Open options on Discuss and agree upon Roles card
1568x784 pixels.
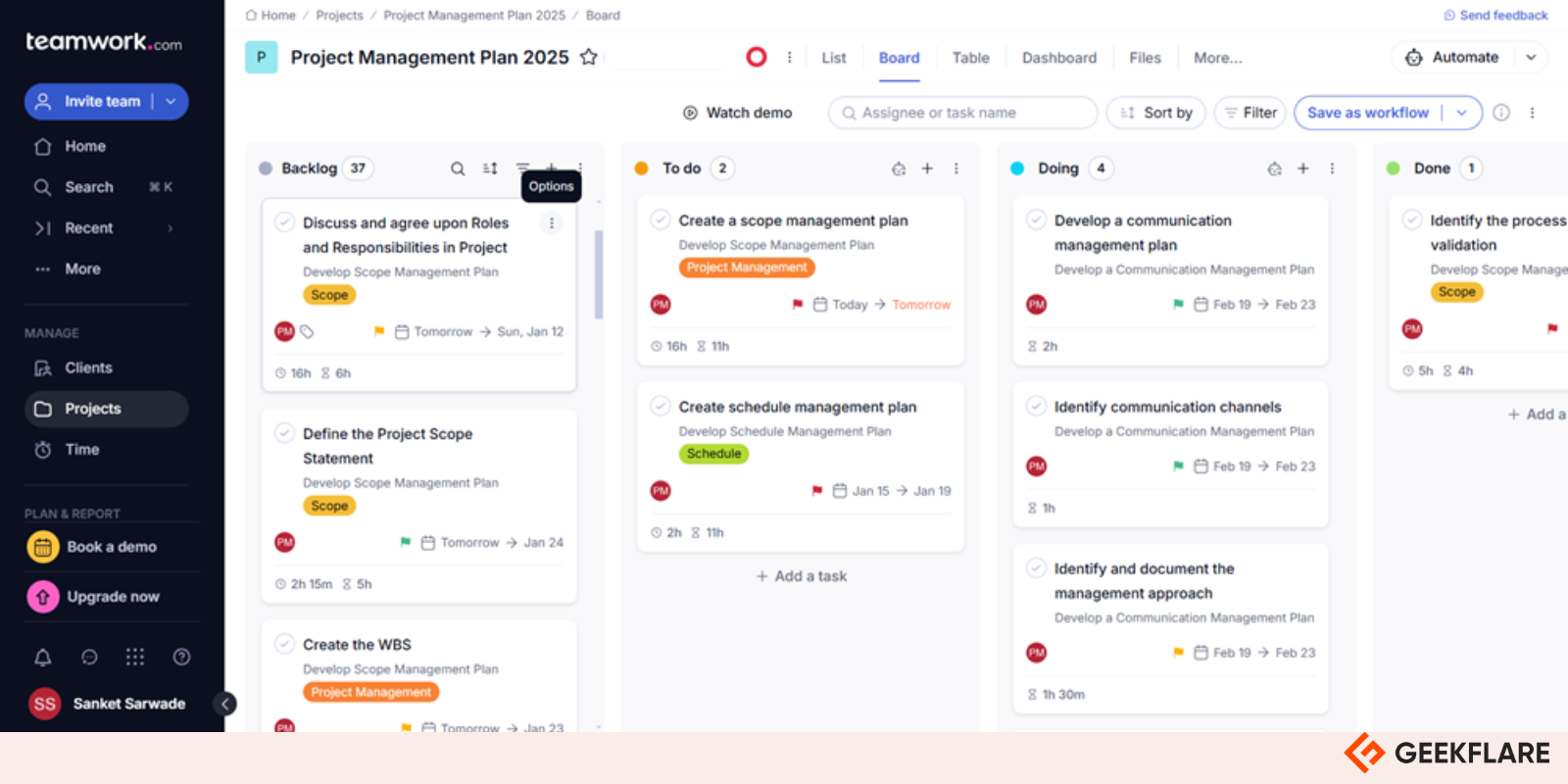(552, 223)
